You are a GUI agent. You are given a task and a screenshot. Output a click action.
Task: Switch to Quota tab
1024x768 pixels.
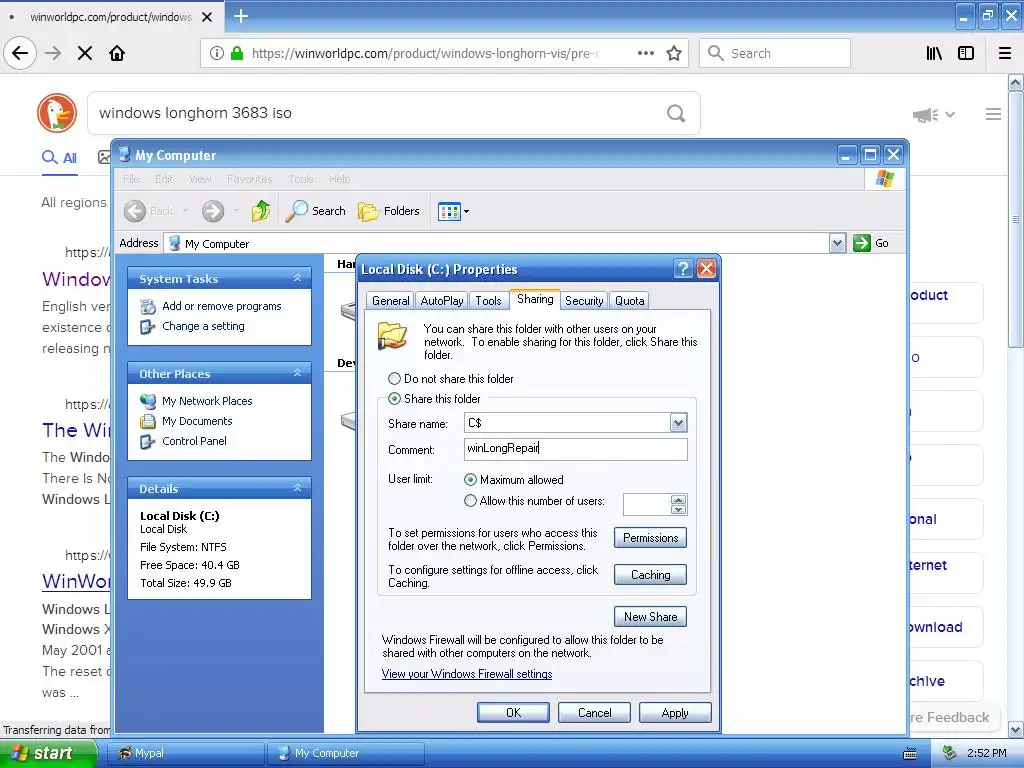tap(630, 300)
